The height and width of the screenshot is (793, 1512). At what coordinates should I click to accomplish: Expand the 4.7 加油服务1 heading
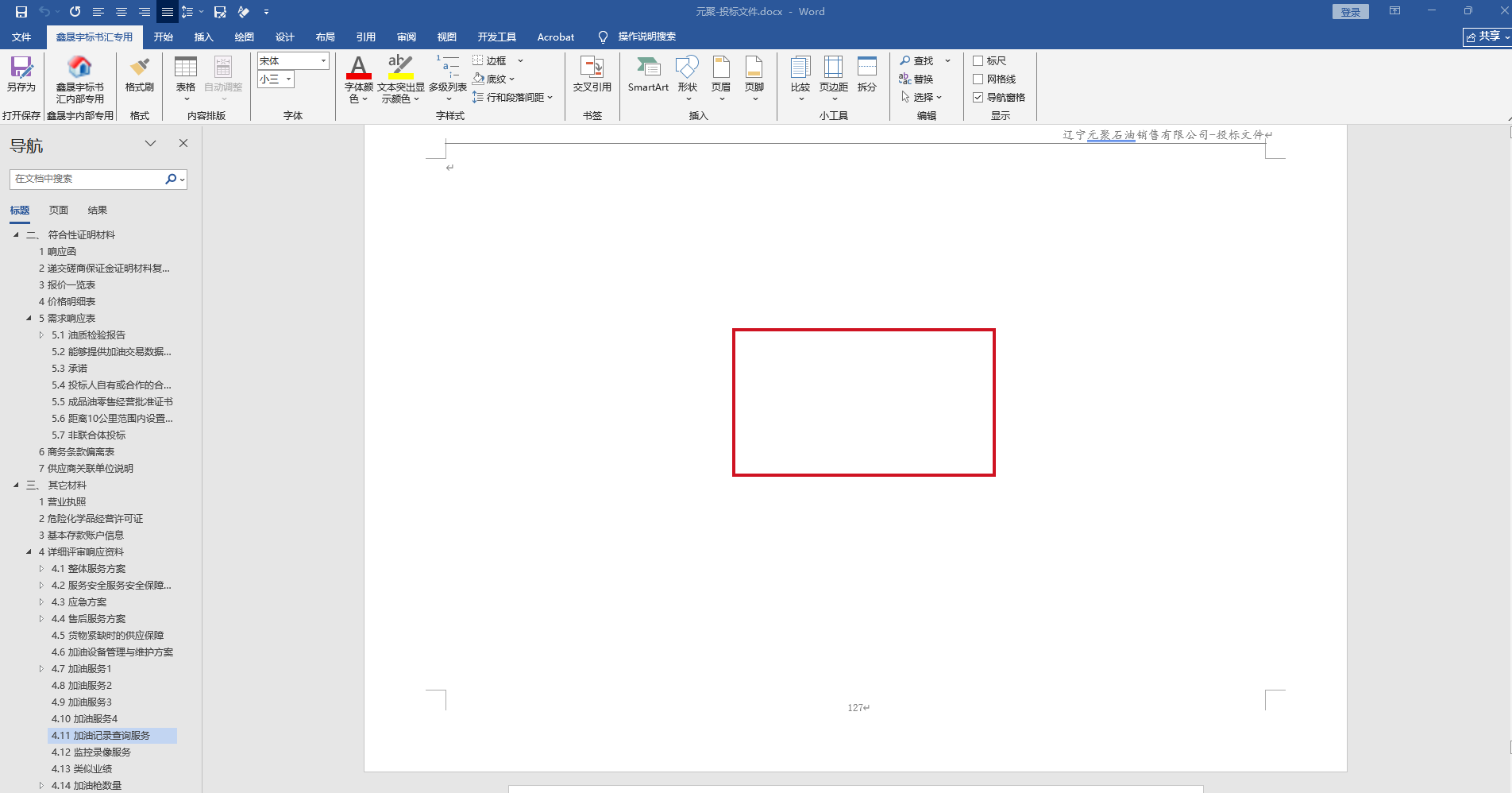pyautogui.click(x=41, y=669)
